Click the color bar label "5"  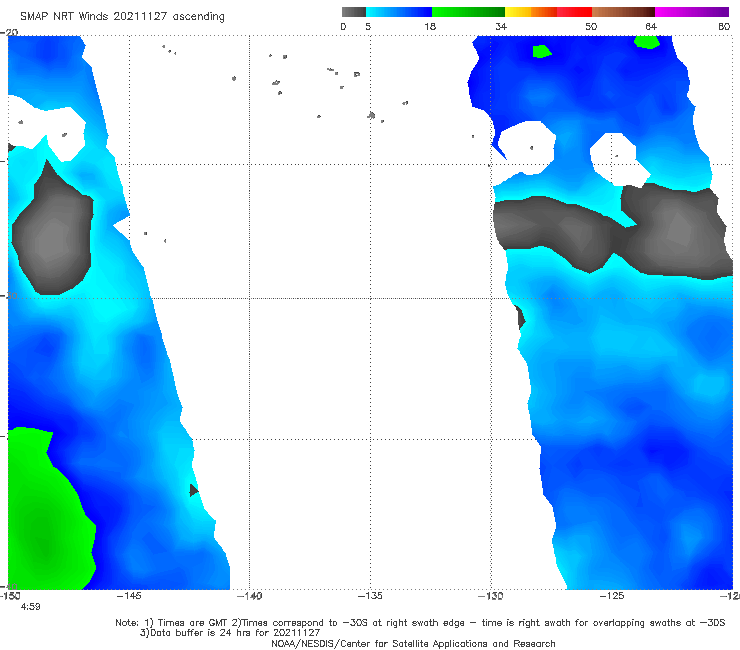click(x=368, y=26)
